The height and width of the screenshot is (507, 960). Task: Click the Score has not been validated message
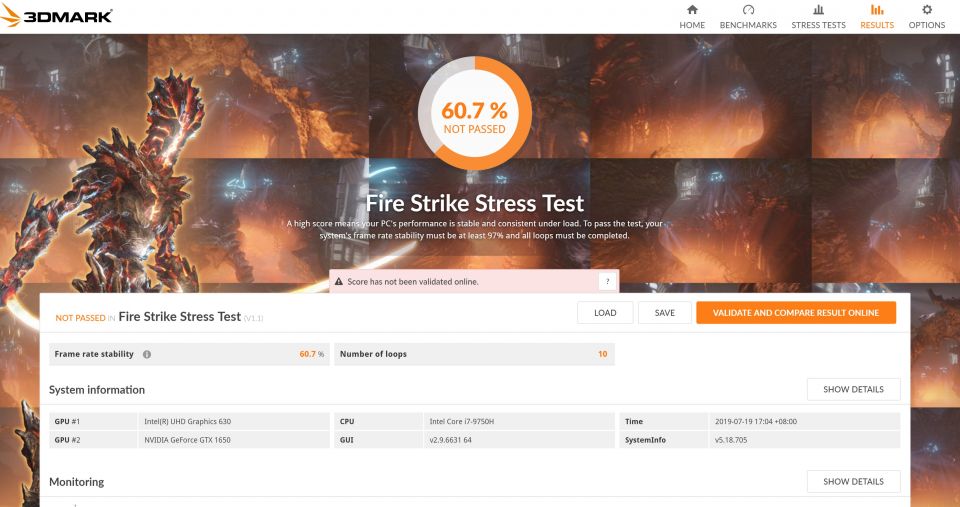413,282
